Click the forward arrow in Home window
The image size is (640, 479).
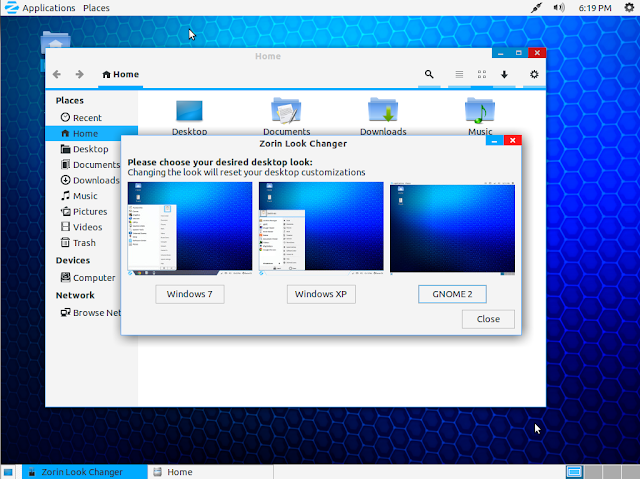80,74
